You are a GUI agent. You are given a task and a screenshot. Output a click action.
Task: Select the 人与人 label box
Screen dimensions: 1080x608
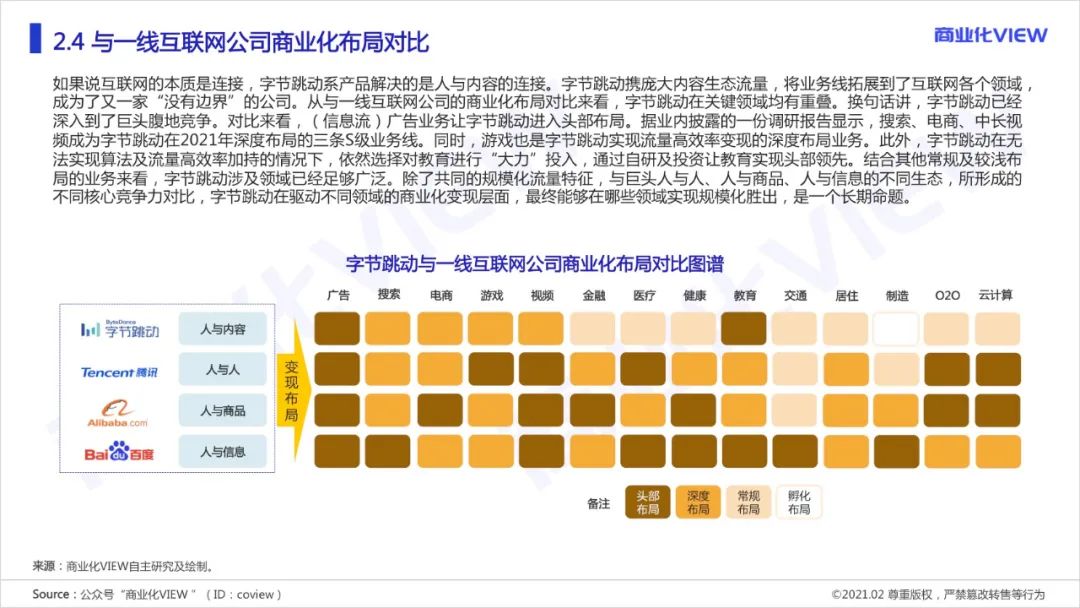click(222, 370)
